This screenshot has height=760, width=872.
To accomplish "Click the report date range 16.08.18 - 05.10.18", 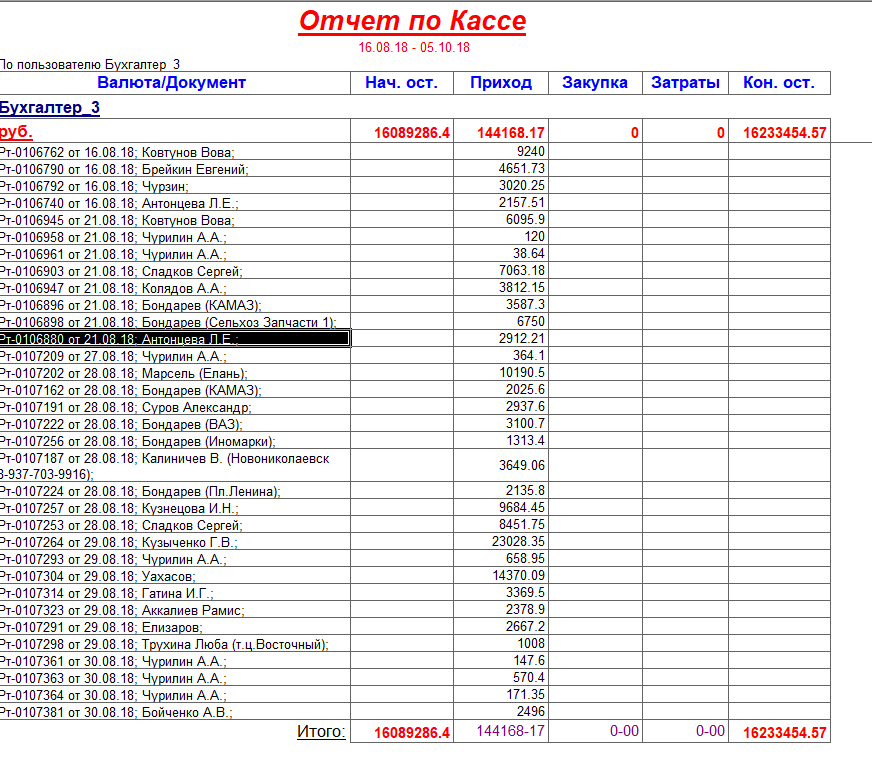I will coord(413,47).
